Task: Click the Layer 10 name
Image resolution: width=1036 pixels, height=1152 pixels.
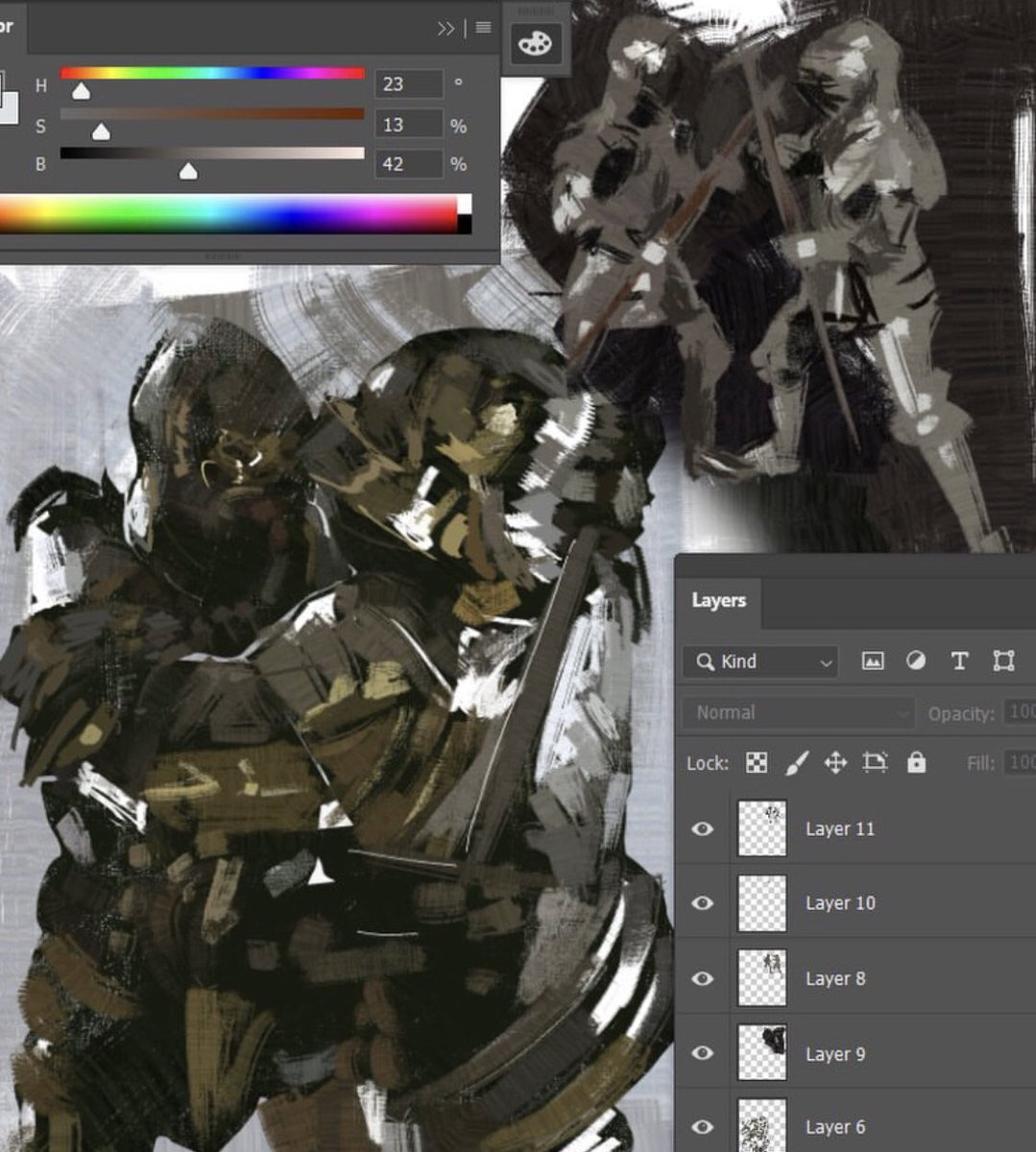Action: 840,903
